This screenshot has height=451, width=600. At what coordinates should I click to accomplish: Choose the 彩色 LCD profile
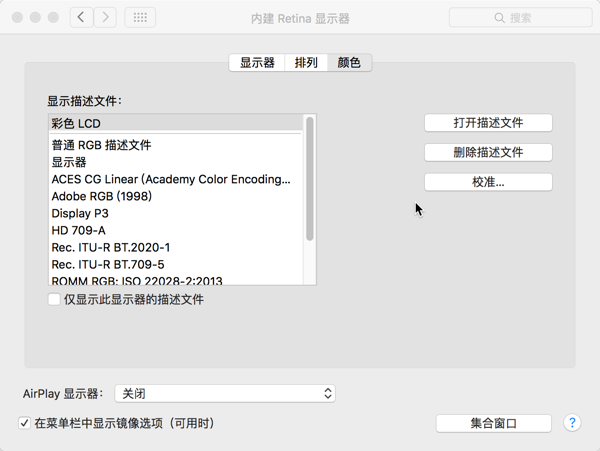pos(76,124)
